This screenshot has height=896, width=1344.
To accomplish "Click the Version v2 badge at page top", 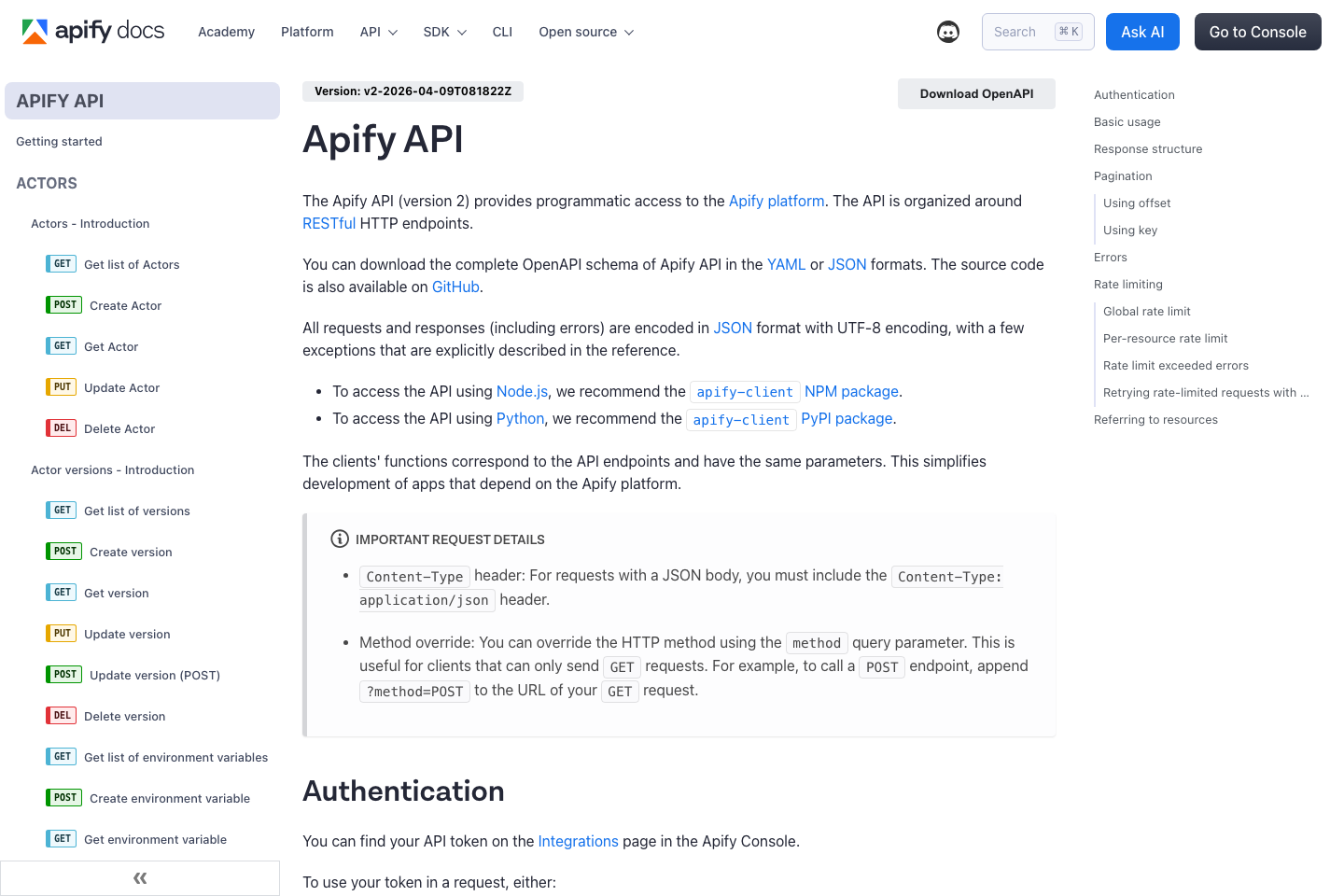I will [413, 91].
